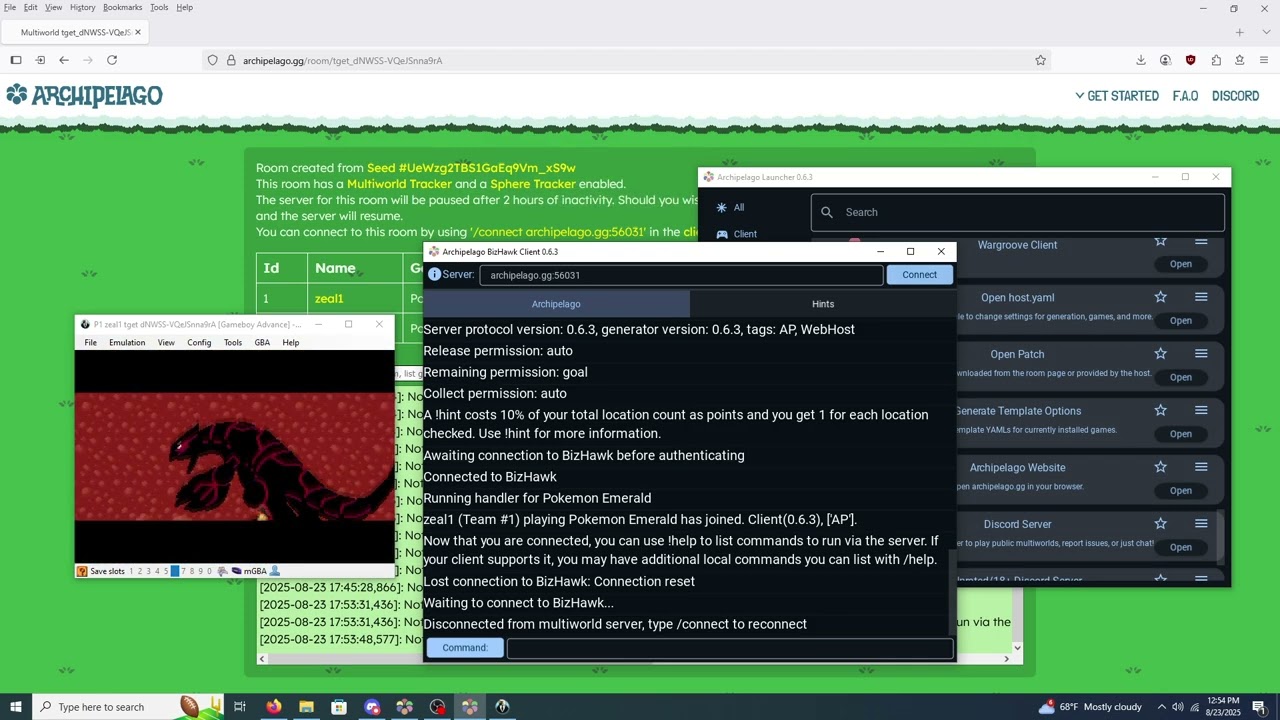Open the uBlock Origin extension icon
This screenshot has height=720, width=1280.
[1190, 60]
